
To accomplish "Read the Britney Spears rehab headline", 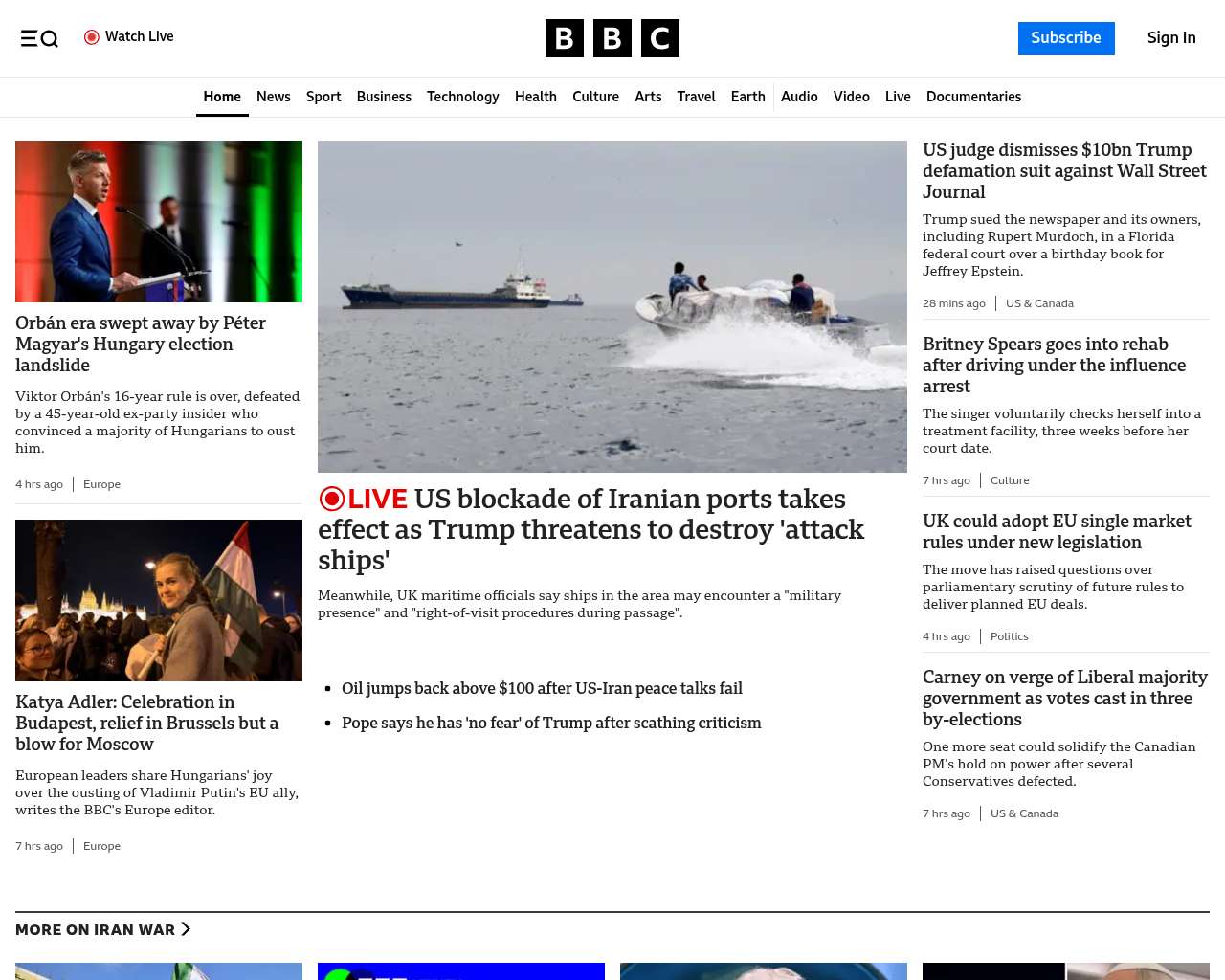I will tap(1054, 365).
